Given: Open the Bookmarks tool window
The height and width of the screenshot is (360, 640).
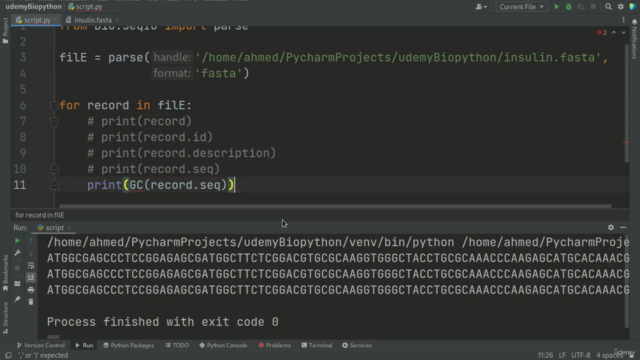Looking at the screenshot, I should [x=5, y=273].
